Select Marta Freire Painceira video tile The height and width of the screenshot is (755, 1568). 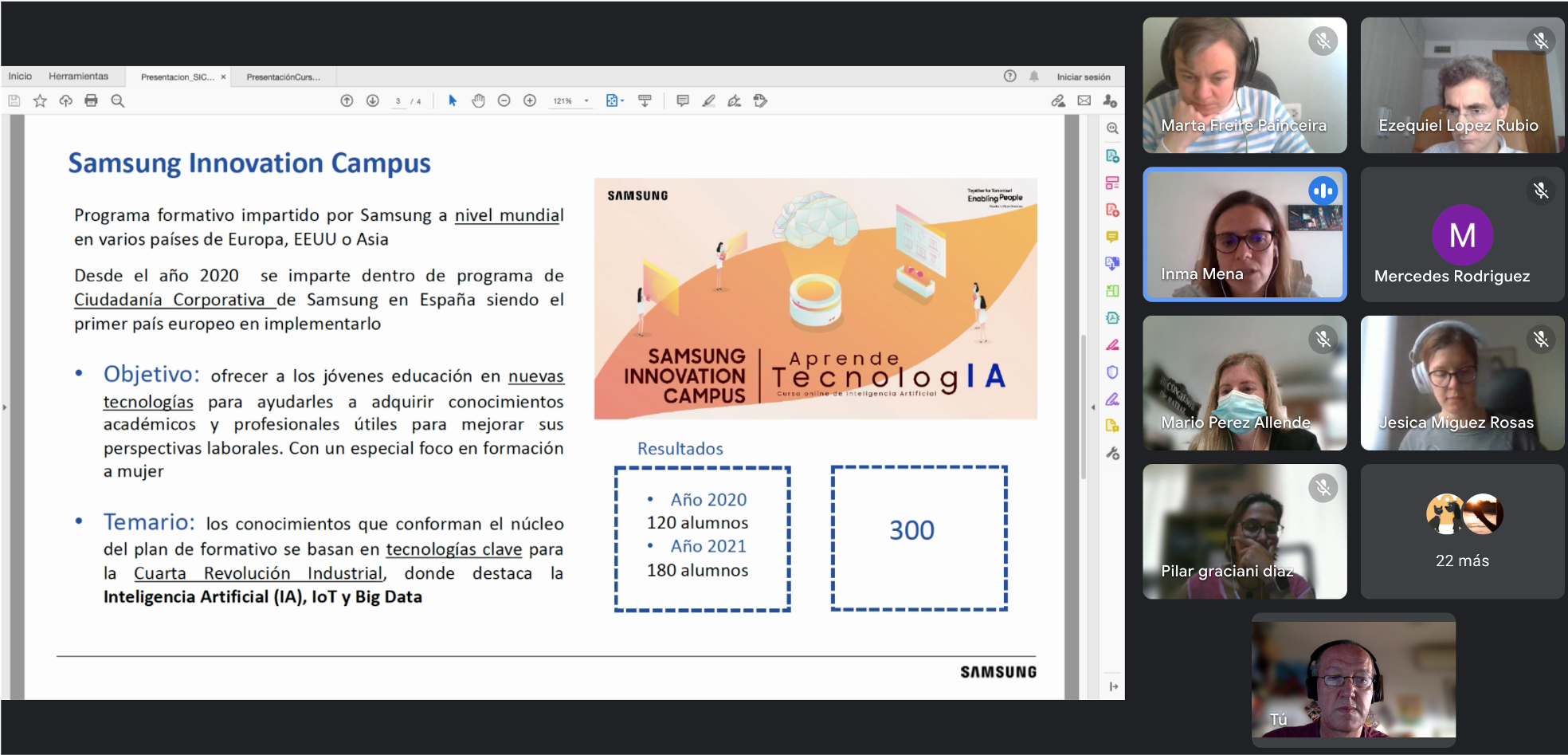tap(1245, 85)
